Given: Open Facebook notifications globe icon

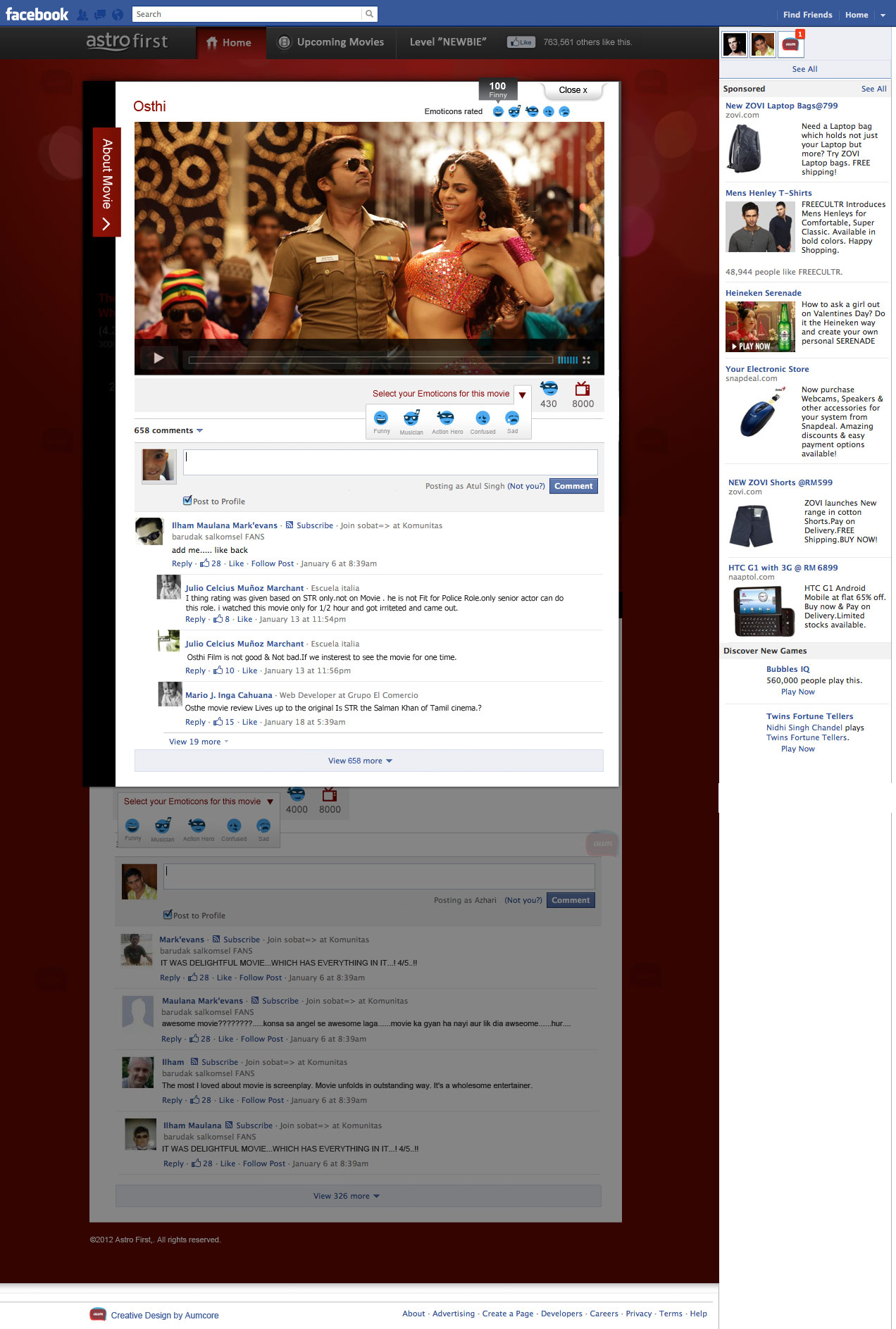Looking at the screenshot, I should tap(118, 14).
